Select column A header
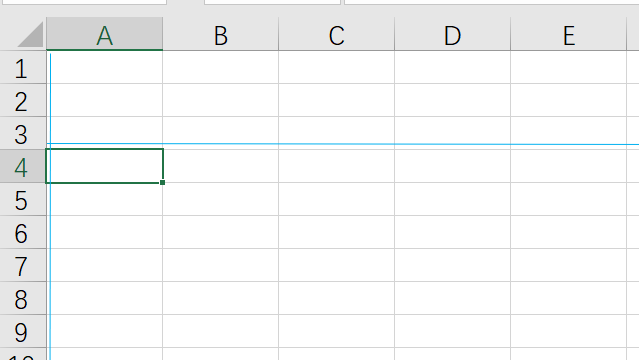 click(x=105, y=34)
